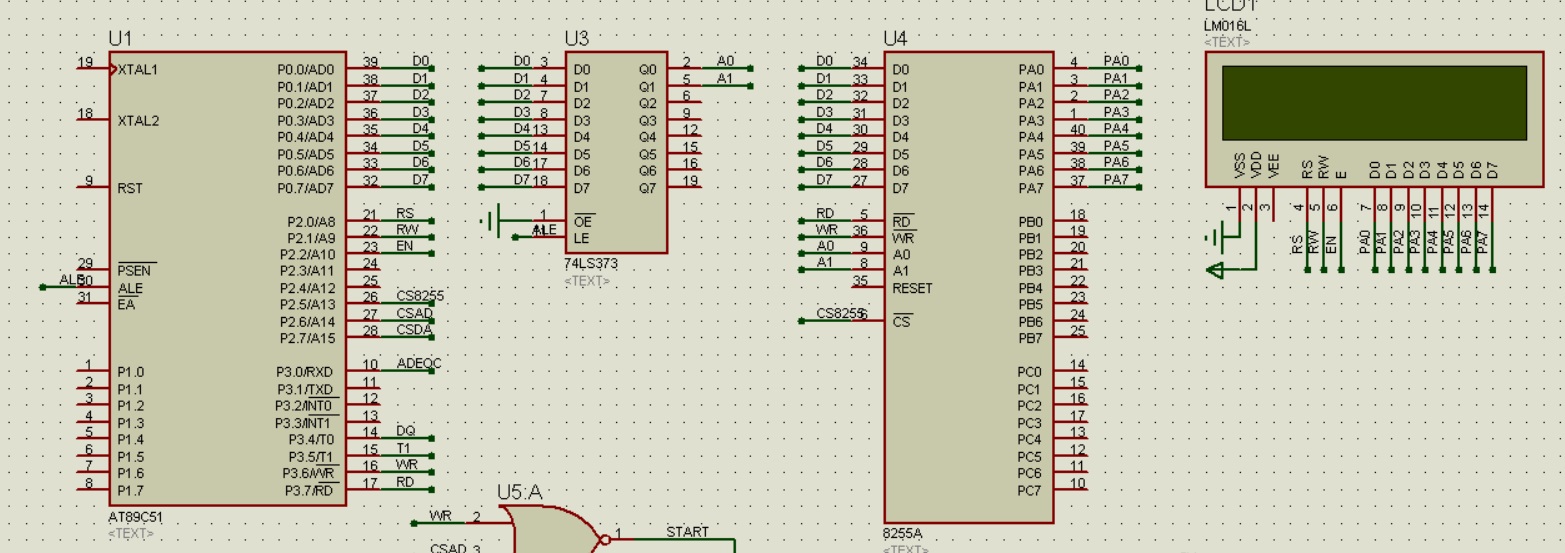Click the 'DQ' net label on U1 pin 14

[x=405, y=431]
